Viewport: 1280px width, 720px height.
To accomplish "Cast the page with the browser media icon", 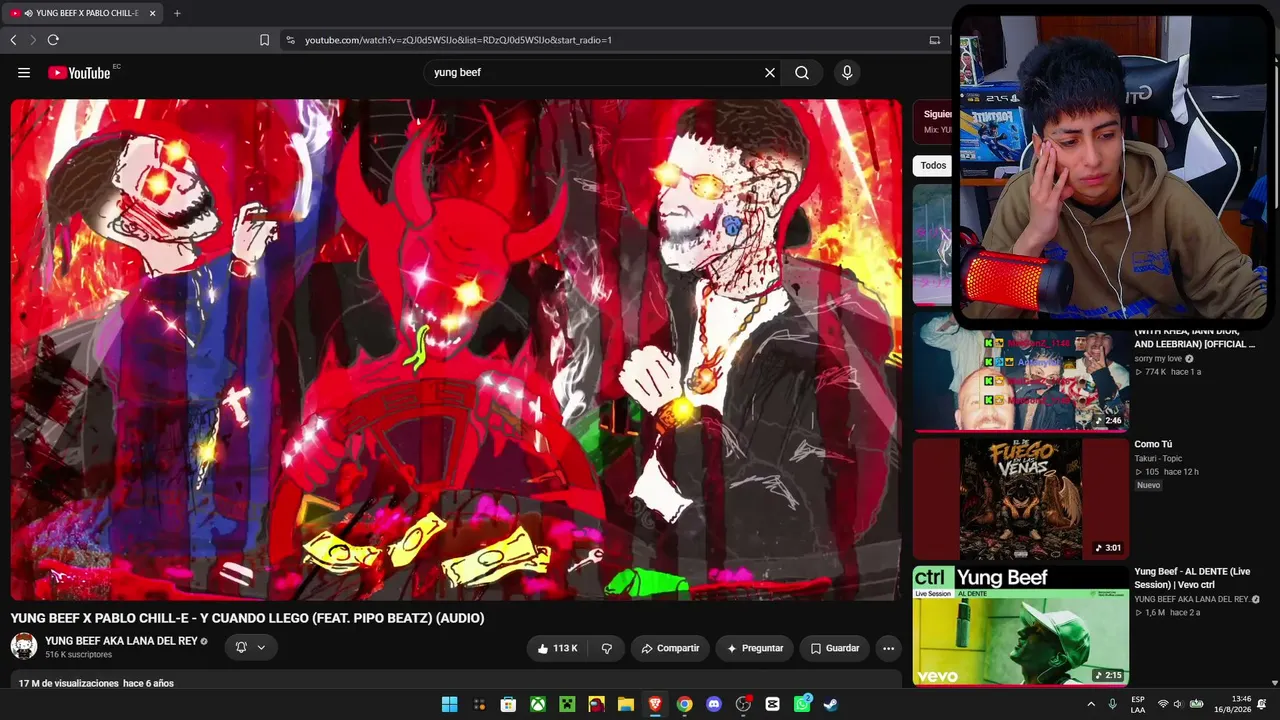I will click(935, 40).
